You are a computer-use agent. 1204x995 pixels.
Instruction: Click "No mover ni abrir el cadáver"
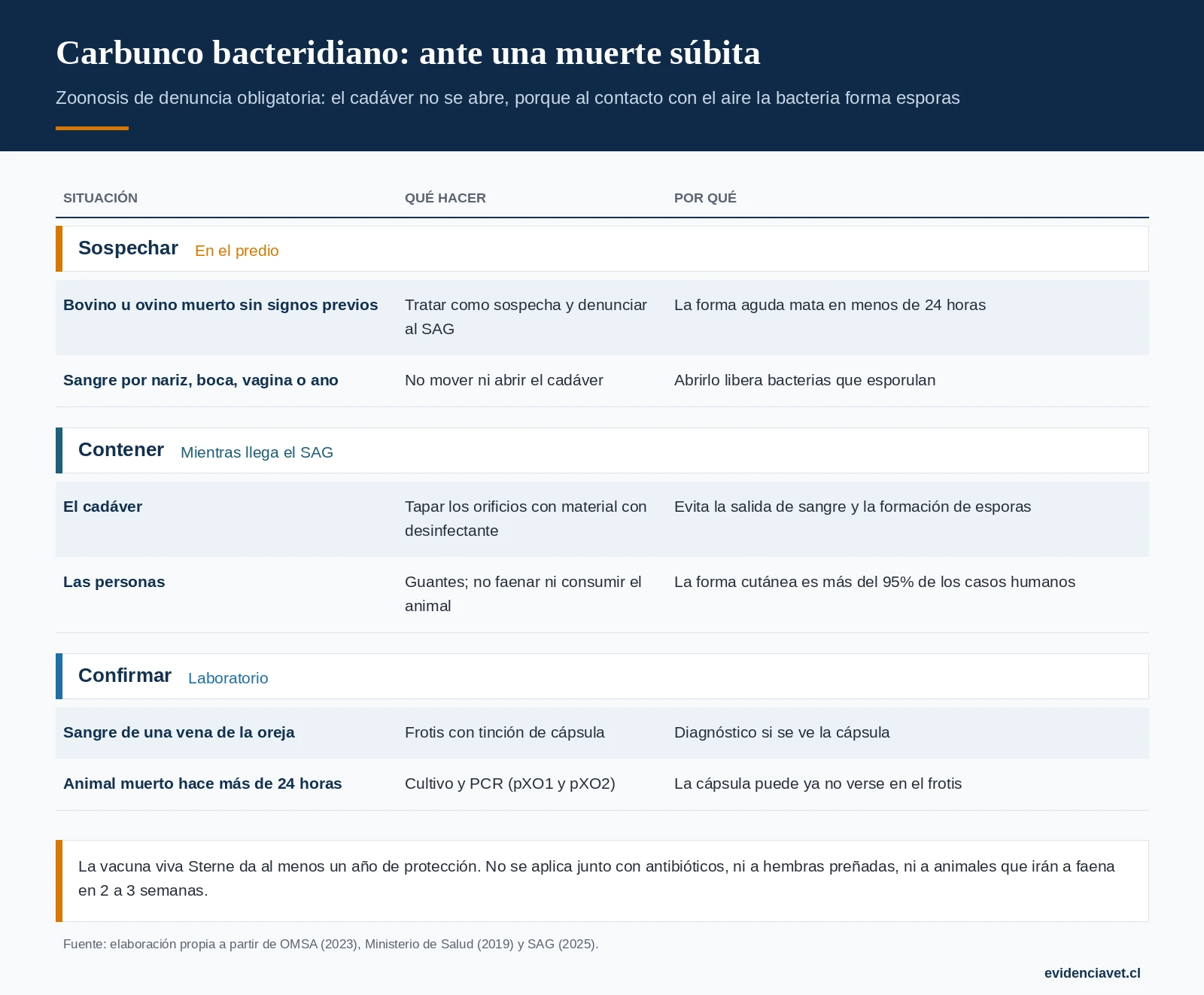504,380
